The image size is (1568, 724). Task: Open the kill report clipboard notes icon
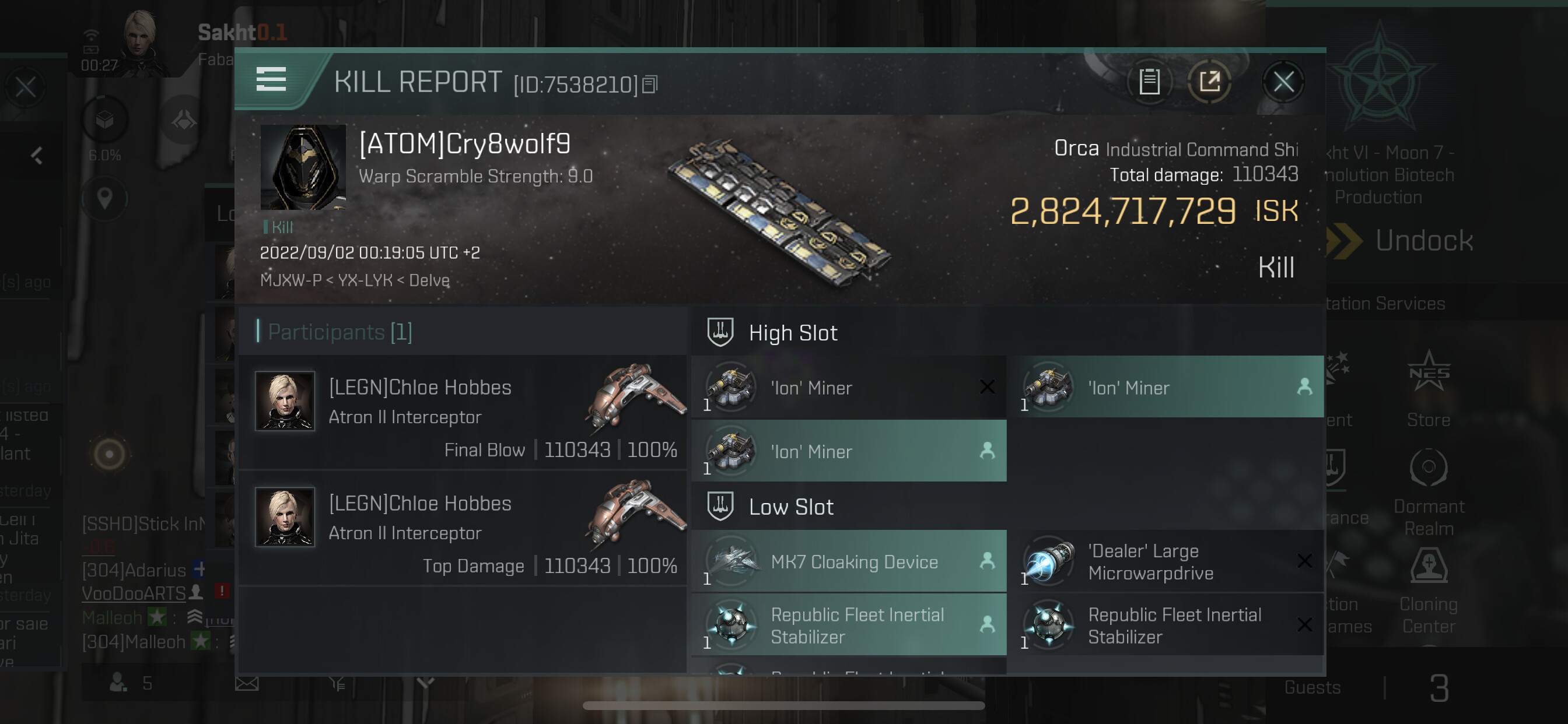1149,82
